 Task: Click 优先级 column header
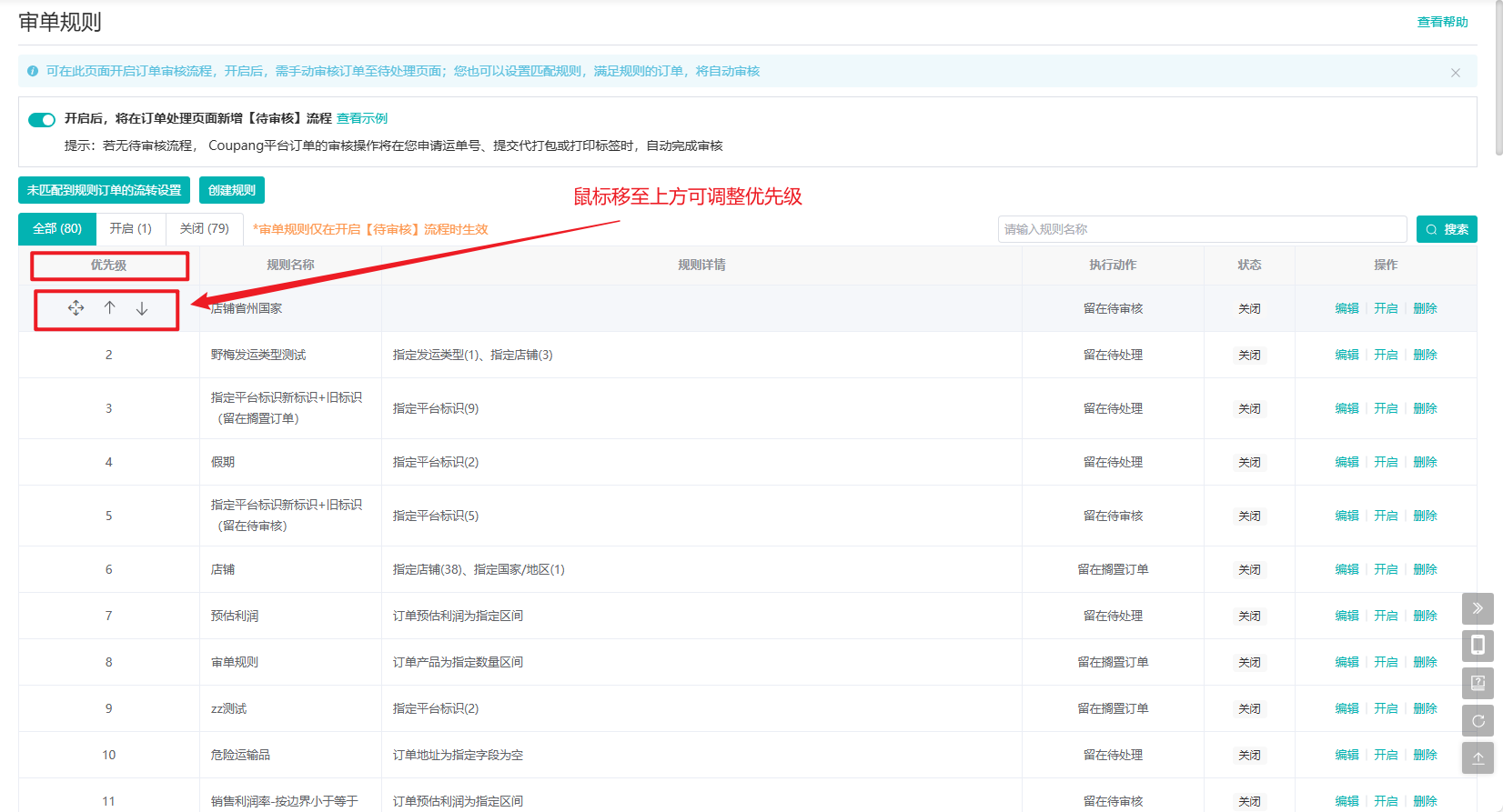pos(109,266)
